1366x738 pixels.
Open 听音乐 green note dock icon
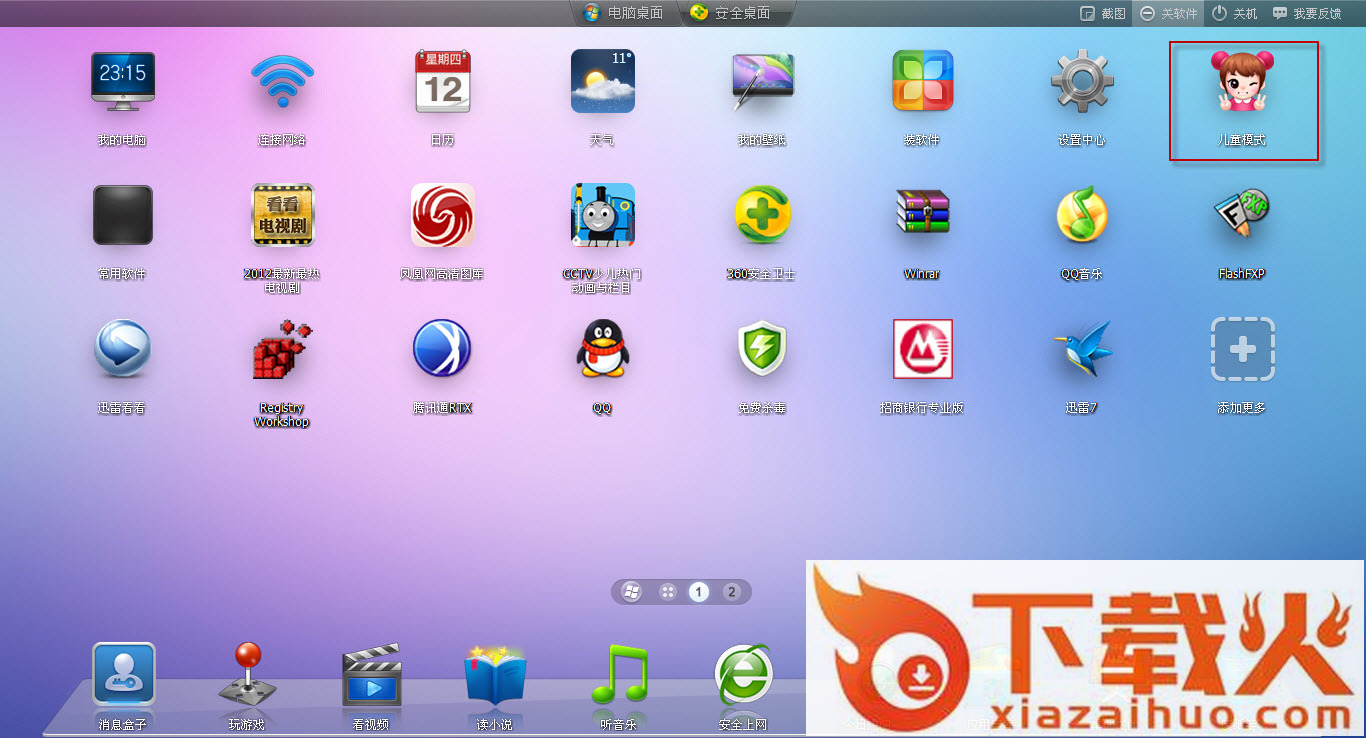pos(619,675)
